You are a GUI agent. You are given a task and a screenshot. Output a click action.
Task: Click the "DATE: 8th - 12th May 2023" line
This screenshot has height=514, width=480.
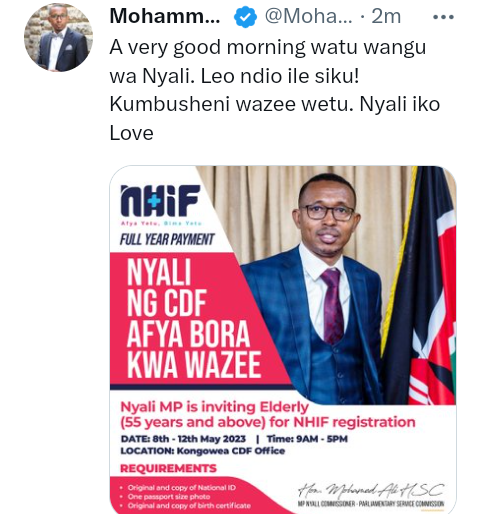tap(183, 439)
